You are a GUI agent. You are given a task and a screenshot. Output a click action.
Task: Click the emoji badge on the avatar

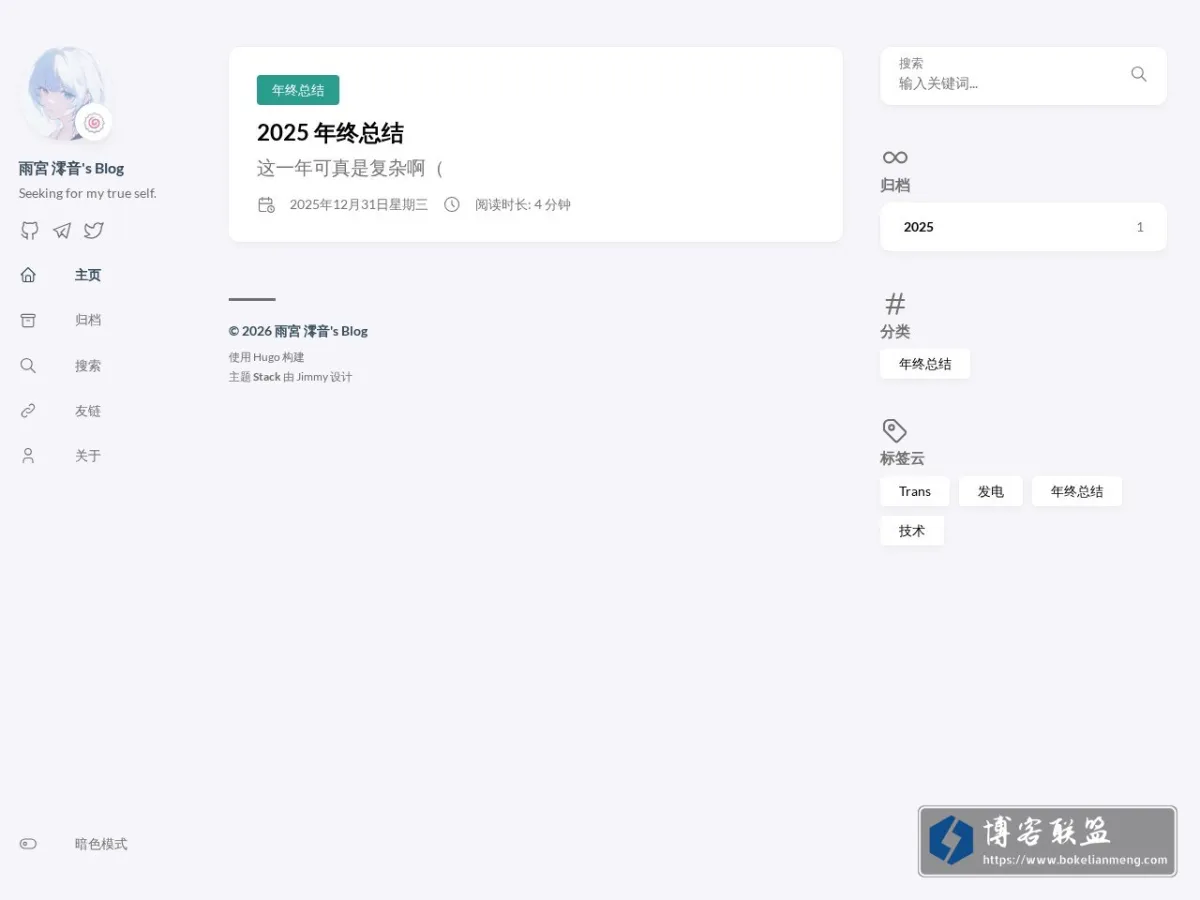pos(94,123)
